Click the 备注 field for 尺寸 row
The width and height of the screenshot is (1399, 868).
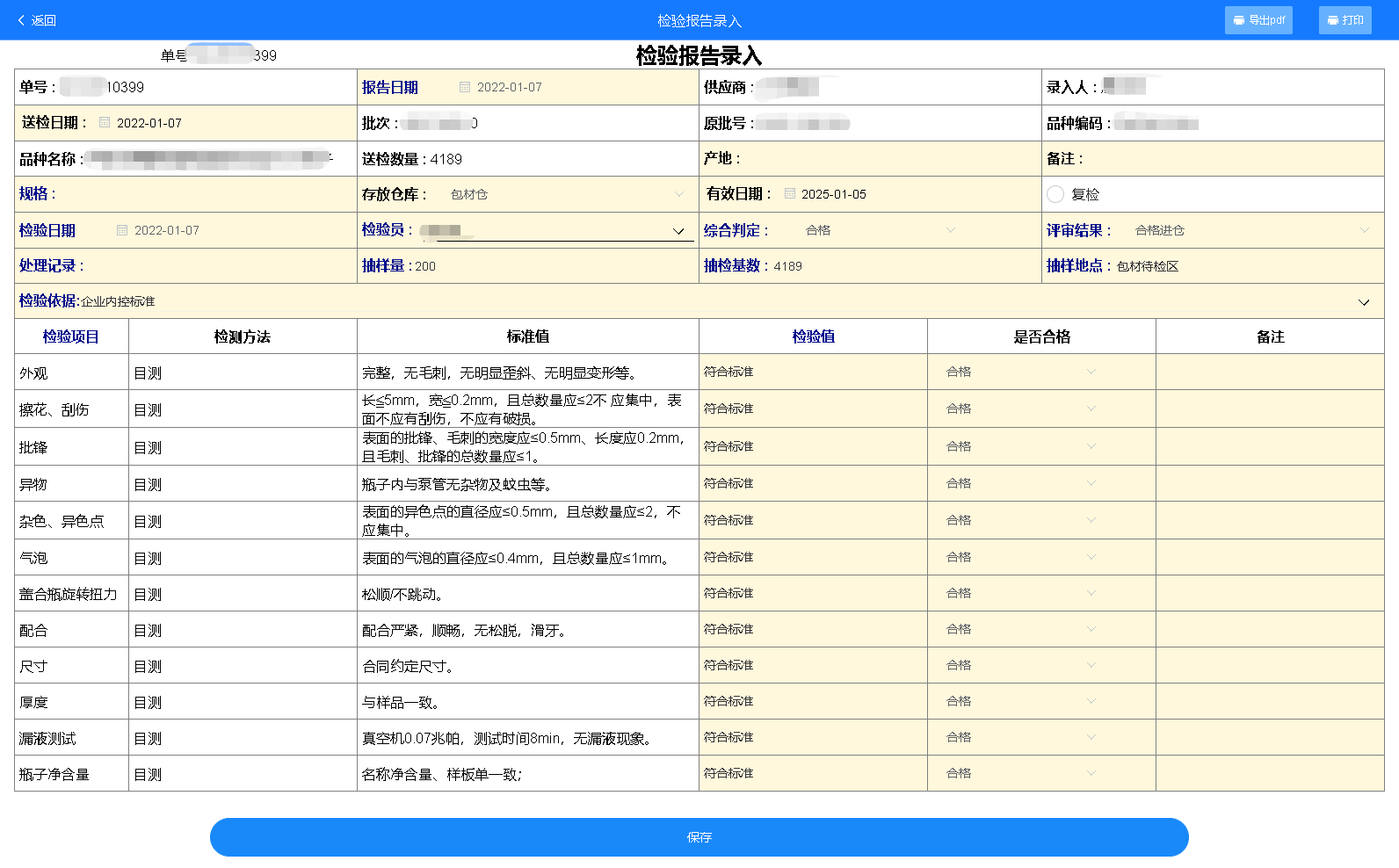tap(1269, 665)
